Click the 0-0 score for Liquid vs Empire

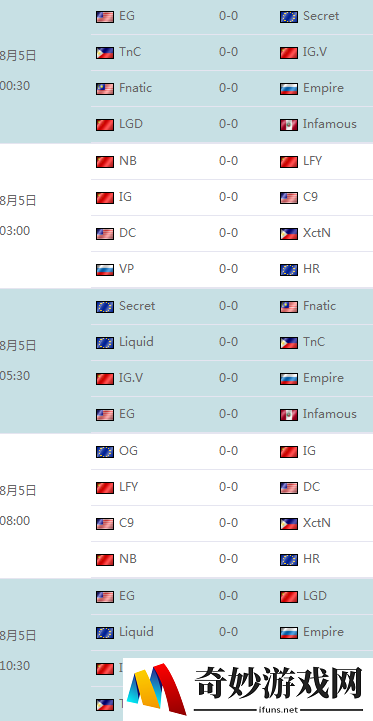coord(229,632)
